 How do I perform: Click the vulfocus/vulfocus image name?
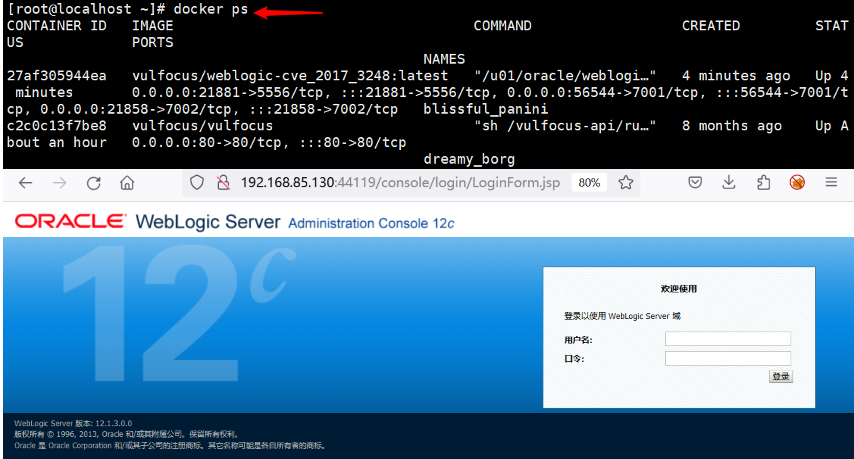tap(202, 126)
